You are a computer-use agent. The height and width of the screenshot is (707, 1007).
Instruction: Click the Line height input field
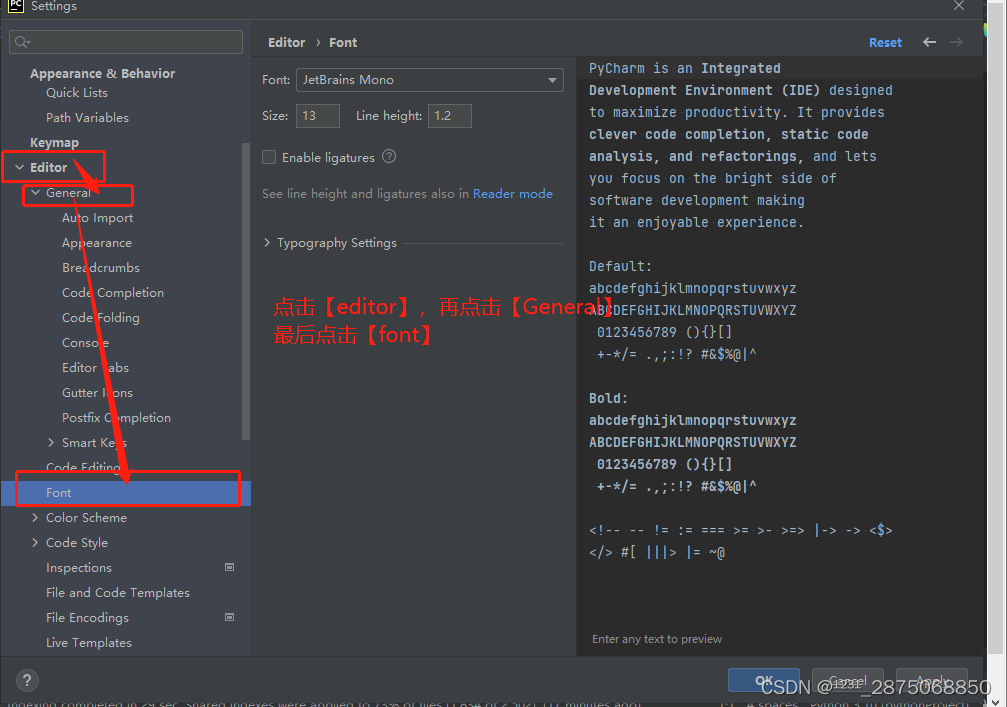[450, 116]
